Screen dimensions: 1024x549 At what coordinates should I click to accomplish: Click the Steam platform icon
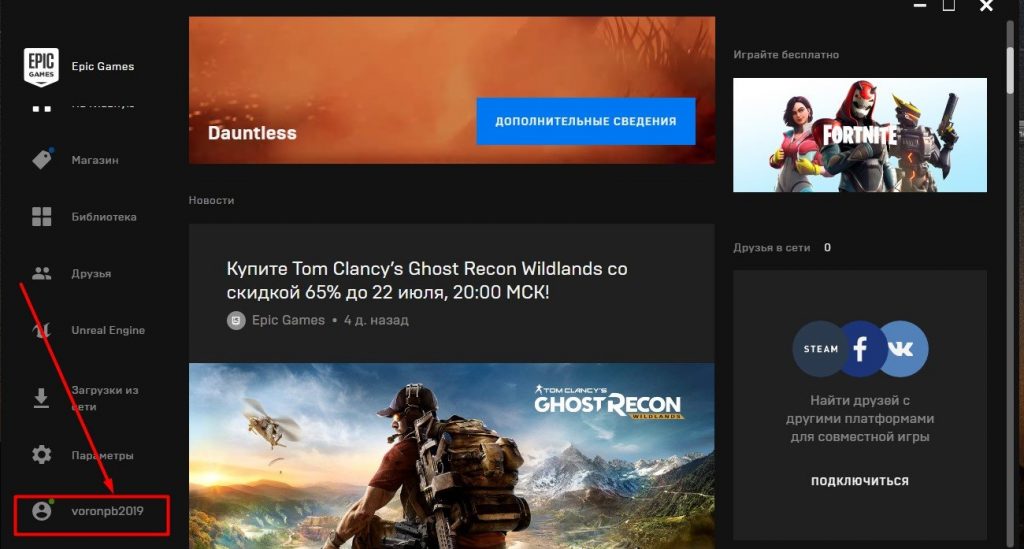[821, 349]
